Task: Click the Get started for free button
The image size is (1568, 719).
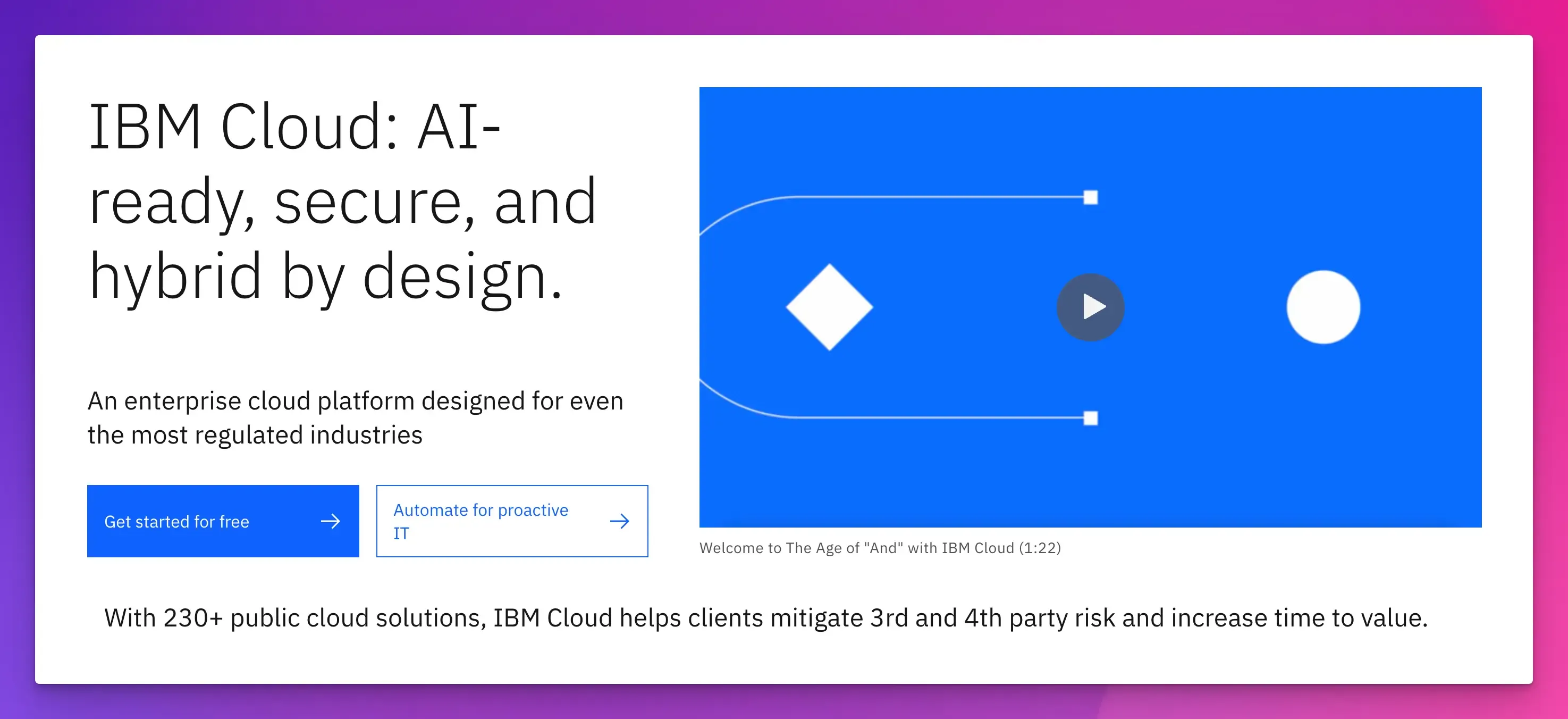Action: tap(223, 521)
